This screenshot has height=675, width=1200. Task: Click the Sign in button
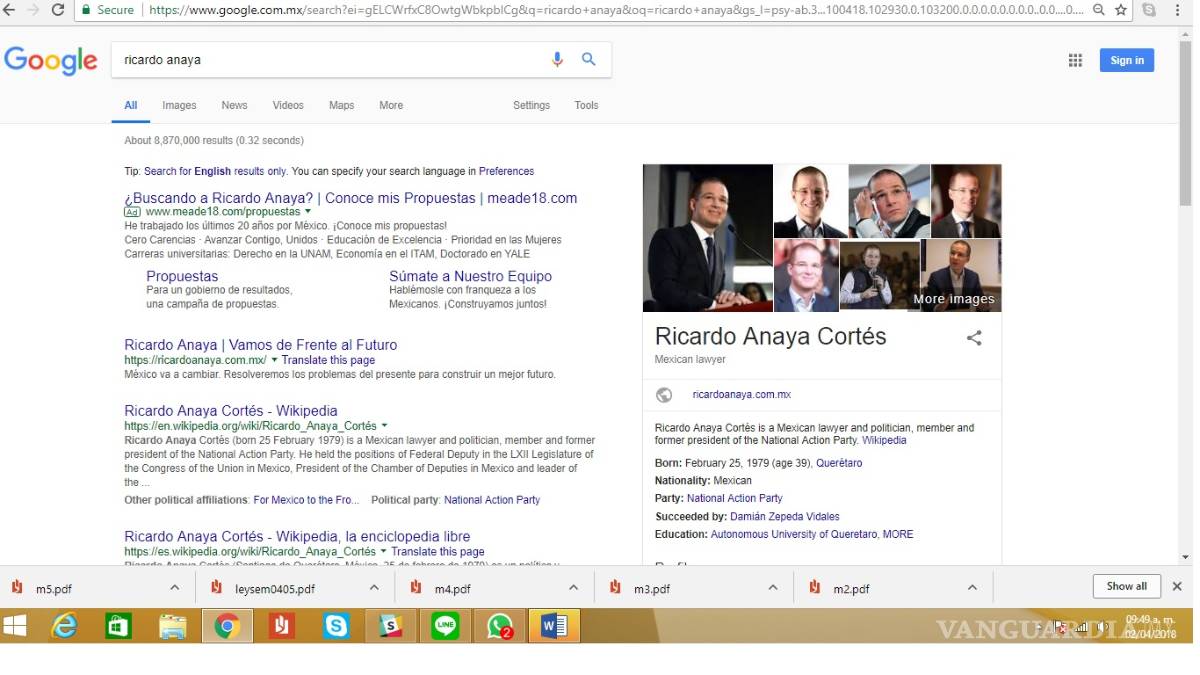[1127, 60]
